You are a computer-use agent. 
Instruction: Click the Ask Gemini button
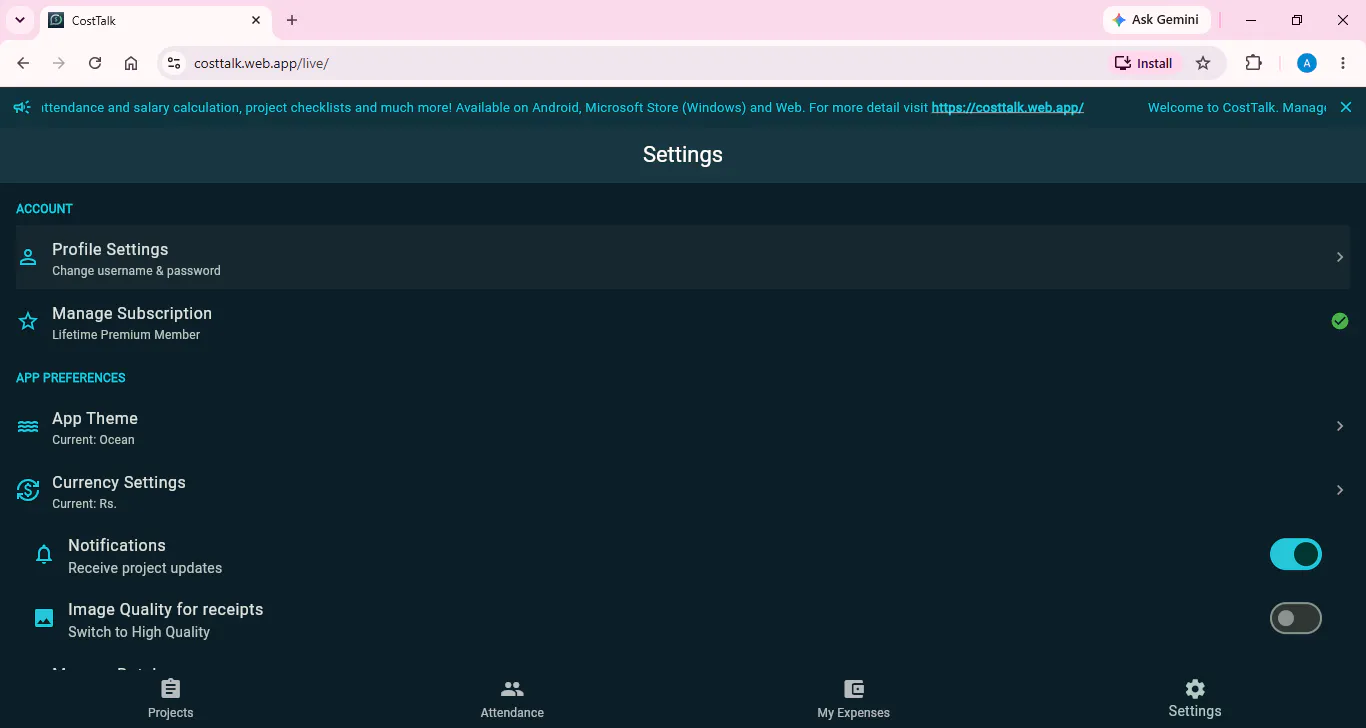click(x=1157, y=20)
